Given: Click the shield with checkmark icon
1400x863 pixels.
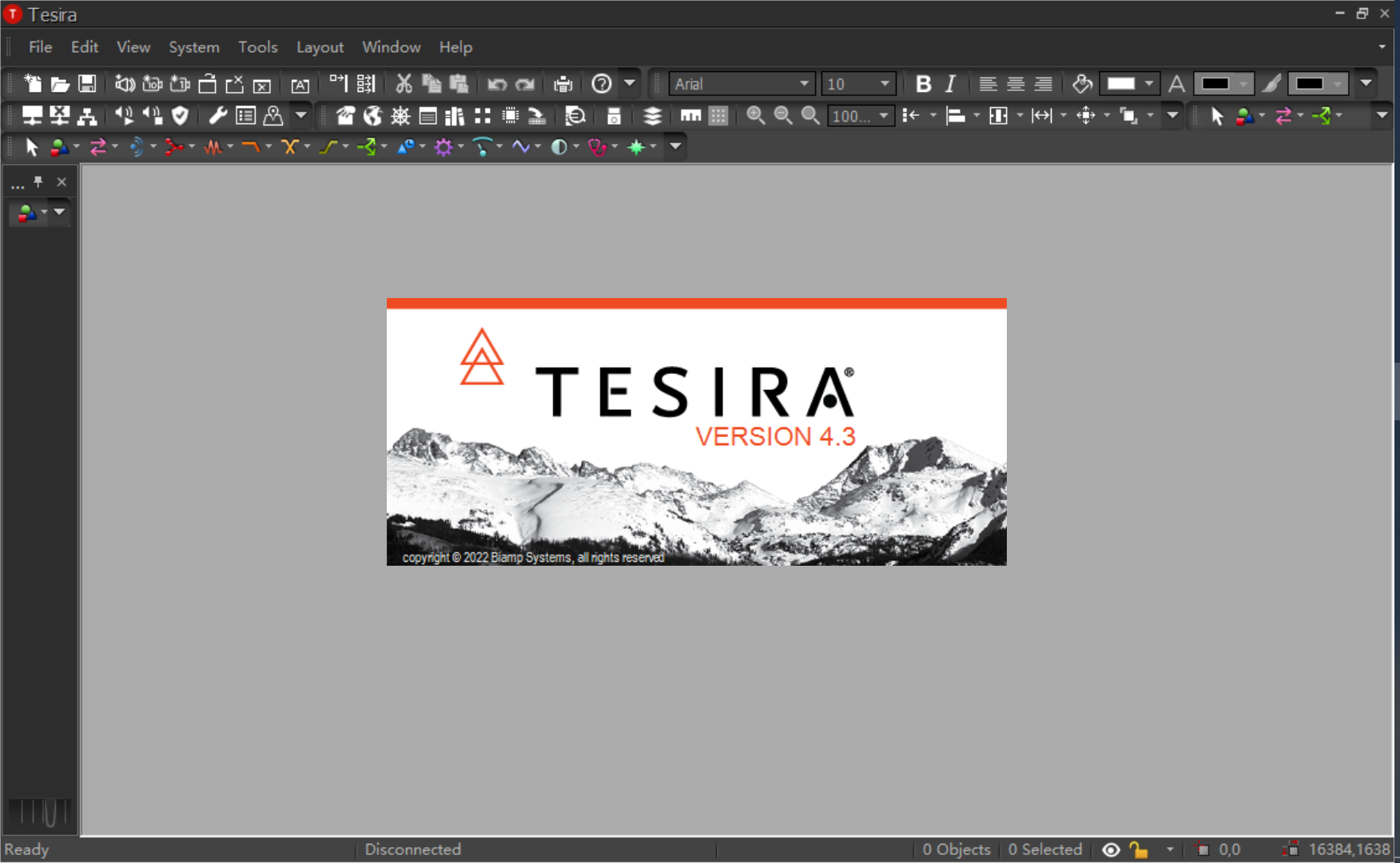Looking at the screenshot, I should [180, 116].
